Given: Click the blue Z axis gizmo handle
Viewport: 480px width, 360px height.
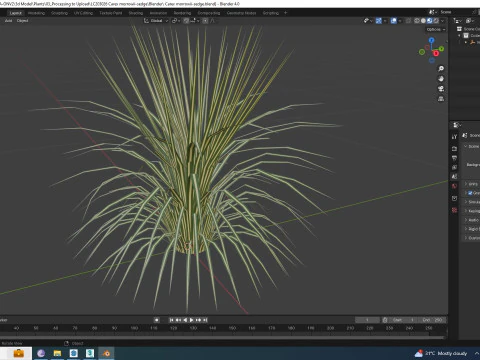Looking at the screenshot, I should [x=432, y=40].
